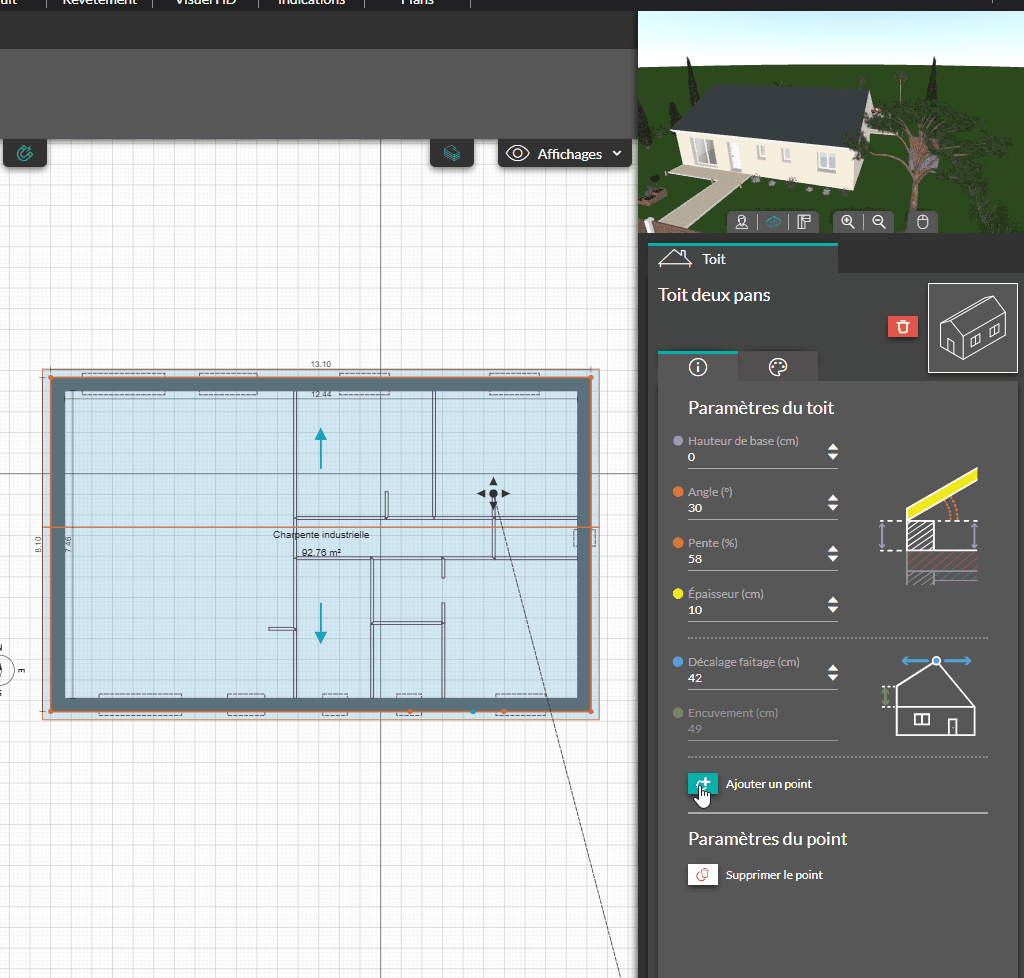Viewport: 1024px width, 978px height.
Task: Click the floor levels stack icon
Action: click(x=451, y=154)
